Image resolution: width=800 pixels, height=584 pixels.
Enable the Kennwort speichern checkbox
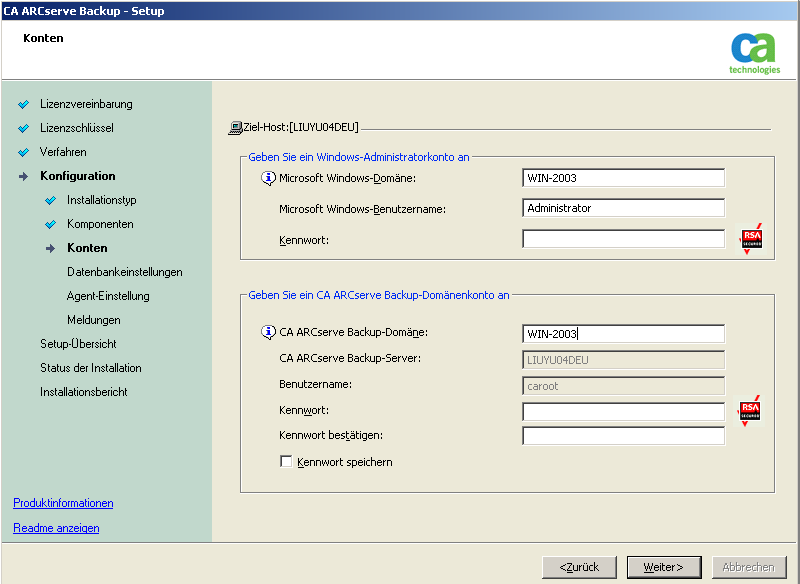pyautogui.click(x=287, y=462)
